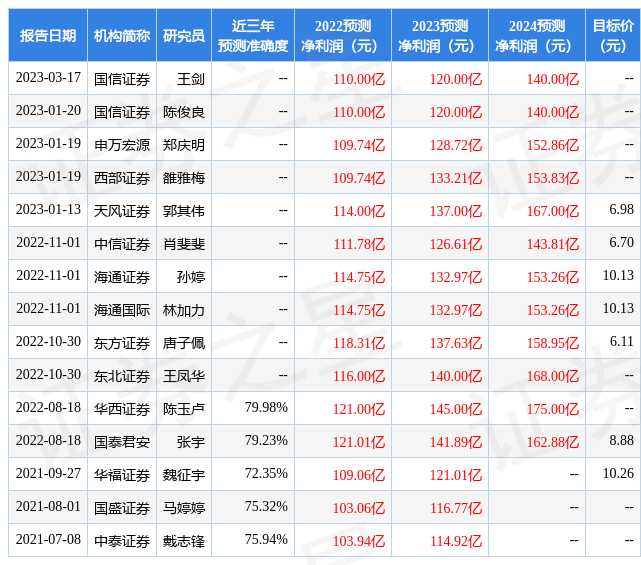Click institution 国盛证券
The height and width of the screenshot is (565, 641).
coord(122,508)
